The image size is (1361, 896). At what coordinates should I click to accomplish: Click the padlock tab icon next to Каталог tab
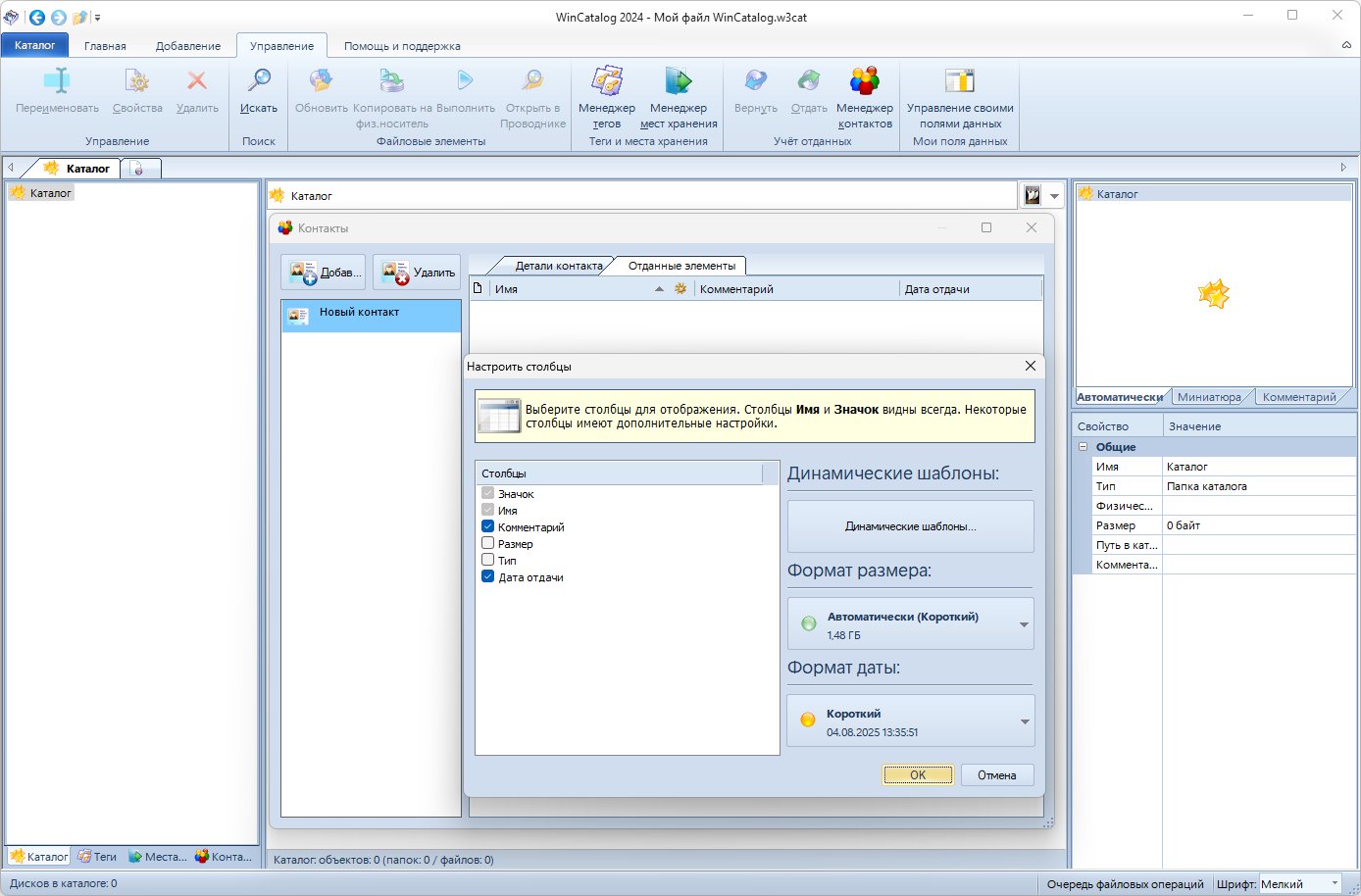[138, 169]
